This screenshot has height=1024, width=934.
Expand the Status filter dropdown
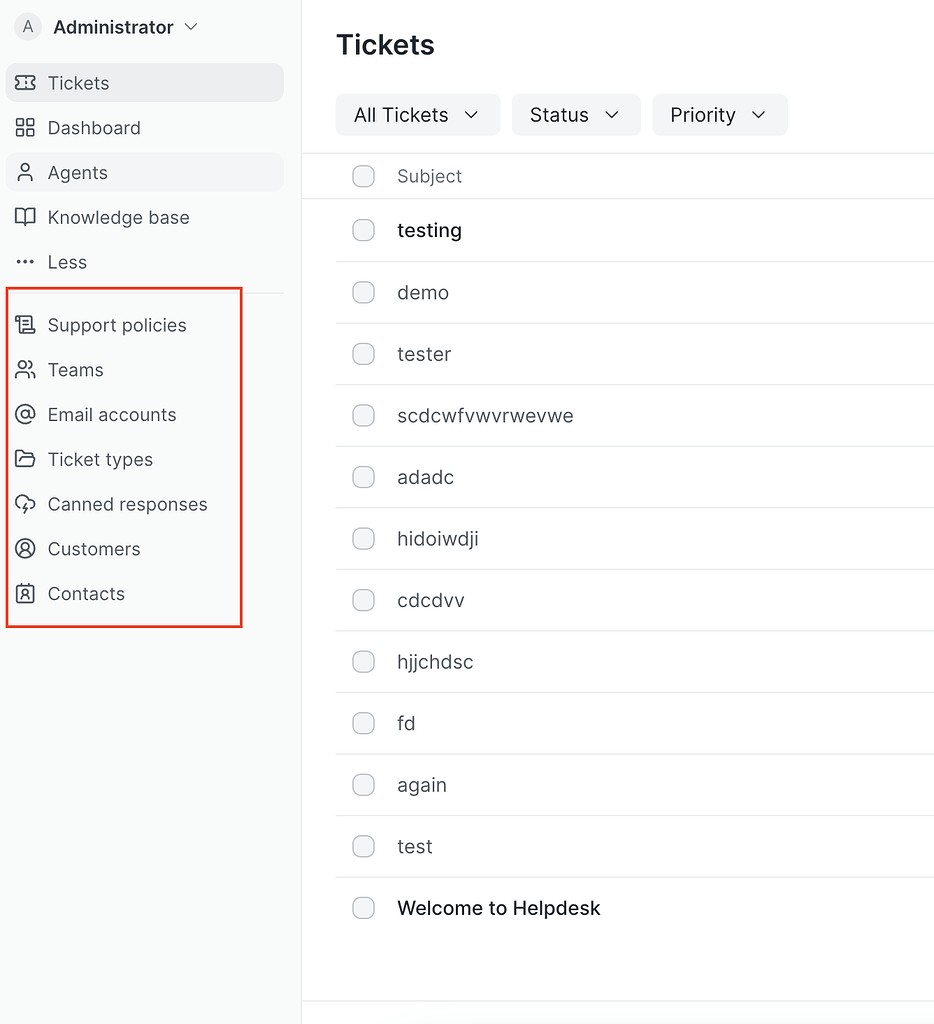coord(576,115)
